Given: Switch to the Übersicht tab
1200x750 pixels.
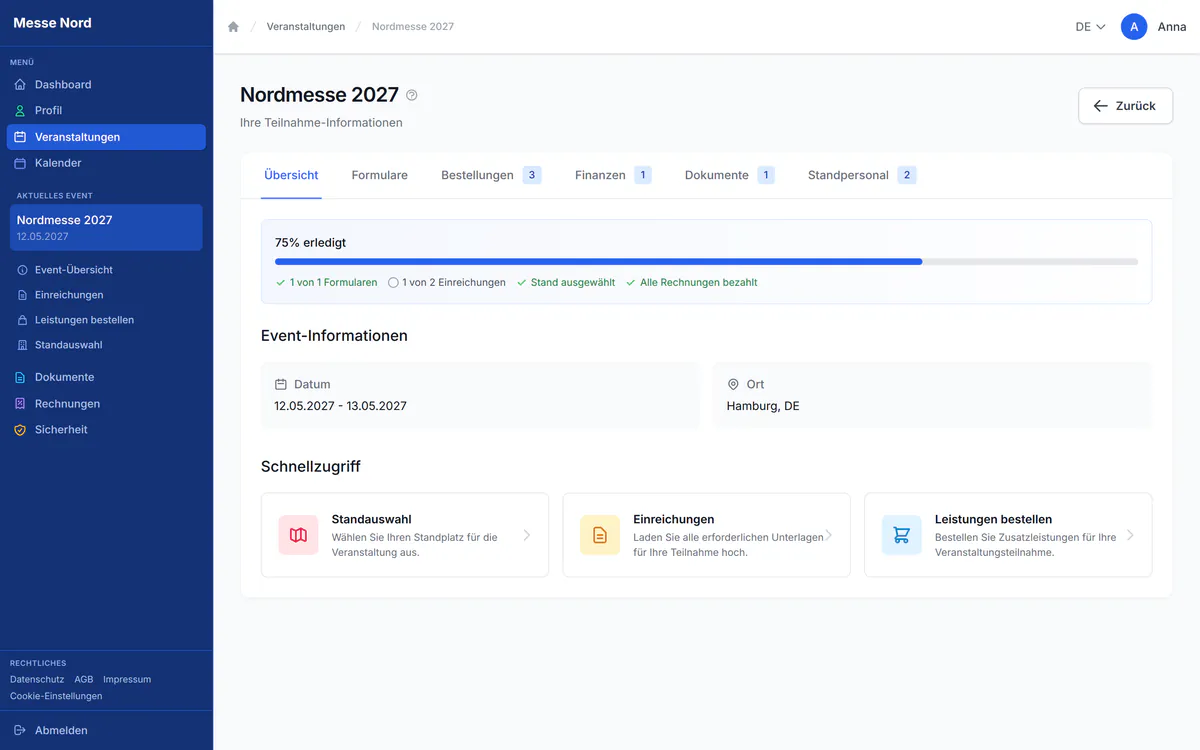Looking at the screenshot, I should point(291,175).
